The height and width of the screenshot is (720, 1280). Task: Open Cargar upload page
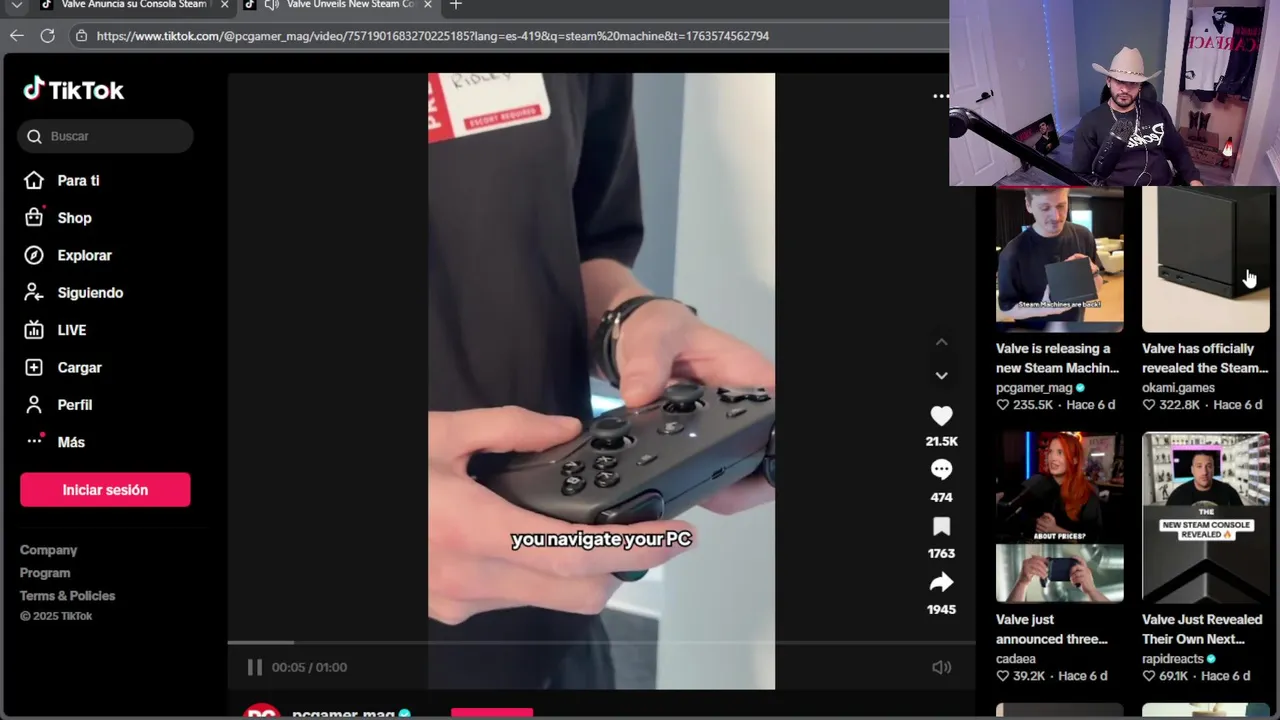(63, 367)
